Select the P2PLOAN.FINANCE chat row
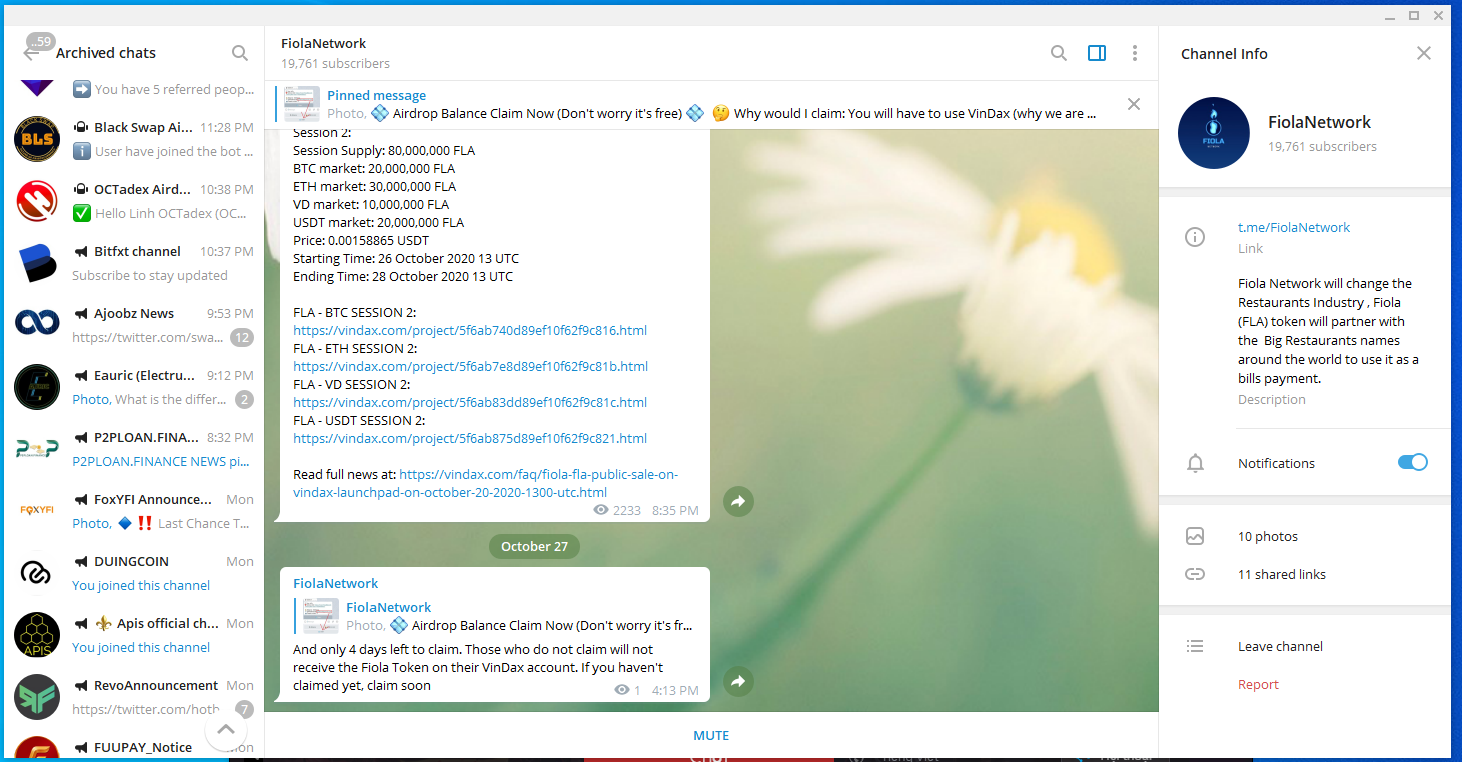 coord(133,450)
